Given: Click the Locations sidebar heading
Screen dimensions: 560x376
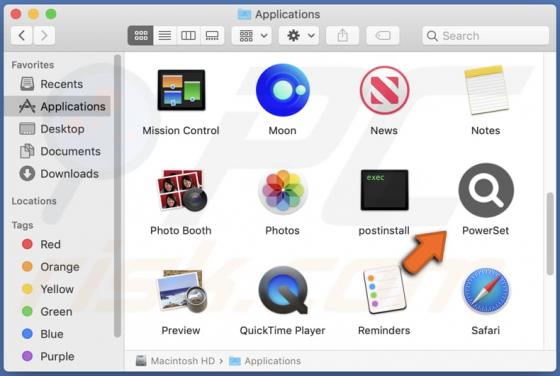Looking at the screenshot, I should click(34, 201).
